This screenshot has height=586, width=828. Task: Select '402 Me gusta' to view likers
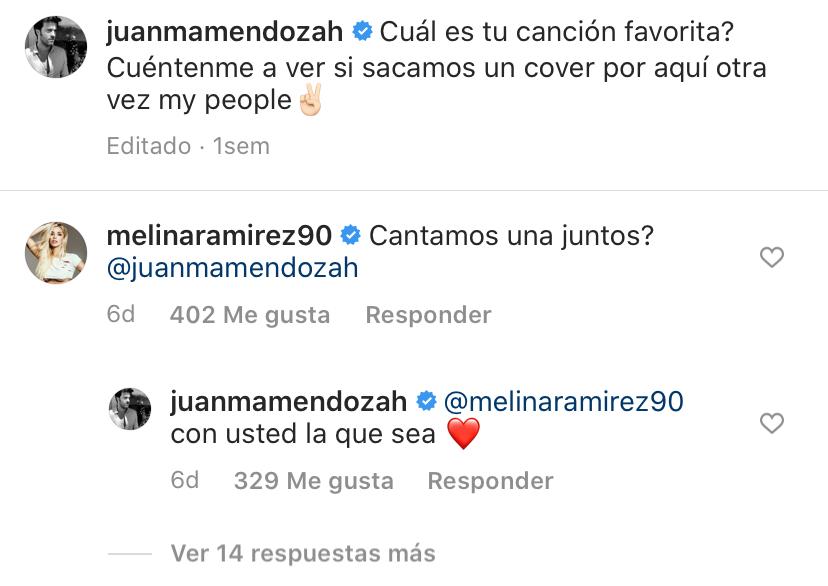point(250,315)
